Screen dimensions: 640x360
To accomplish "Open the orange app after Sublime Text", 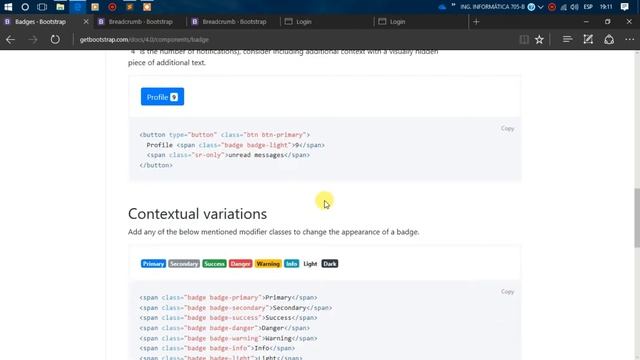I will [x=147, y=7].
